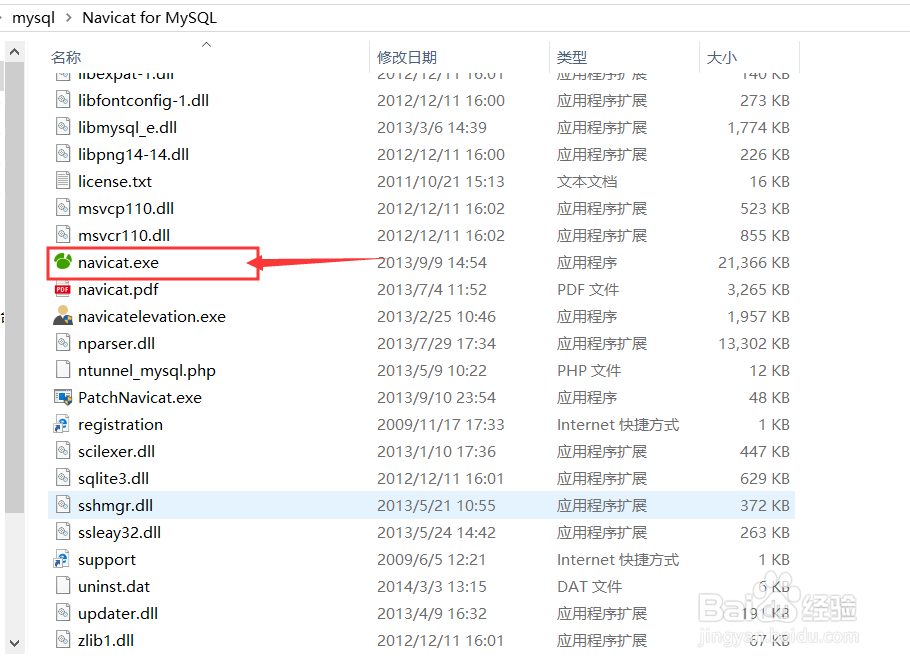Sort files by 修改日期 column header
This screenshot has height=668, width=910.
(406, 57)
